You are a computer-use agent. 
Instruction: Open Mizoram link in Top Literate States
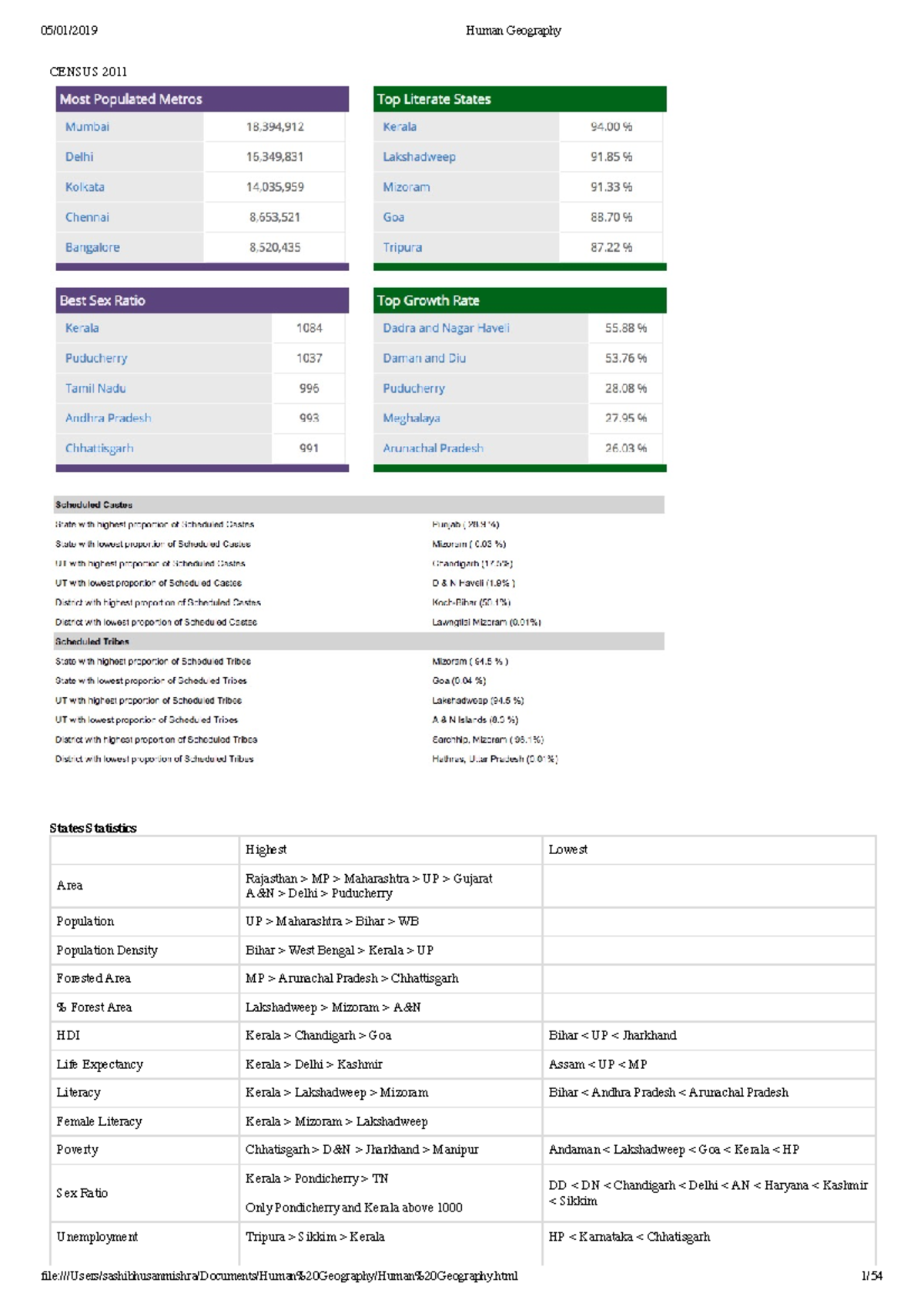tap(406, 187)
